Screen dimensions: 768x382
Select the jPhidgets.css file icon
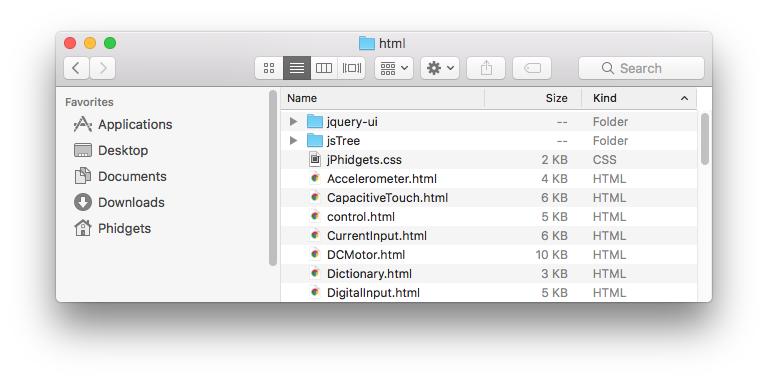[x=314, y=159]
